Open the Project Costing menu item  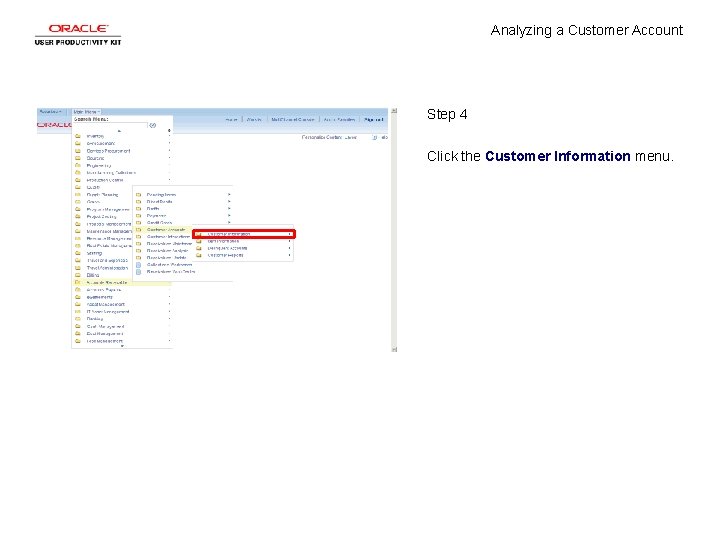(x=103, y=217)
